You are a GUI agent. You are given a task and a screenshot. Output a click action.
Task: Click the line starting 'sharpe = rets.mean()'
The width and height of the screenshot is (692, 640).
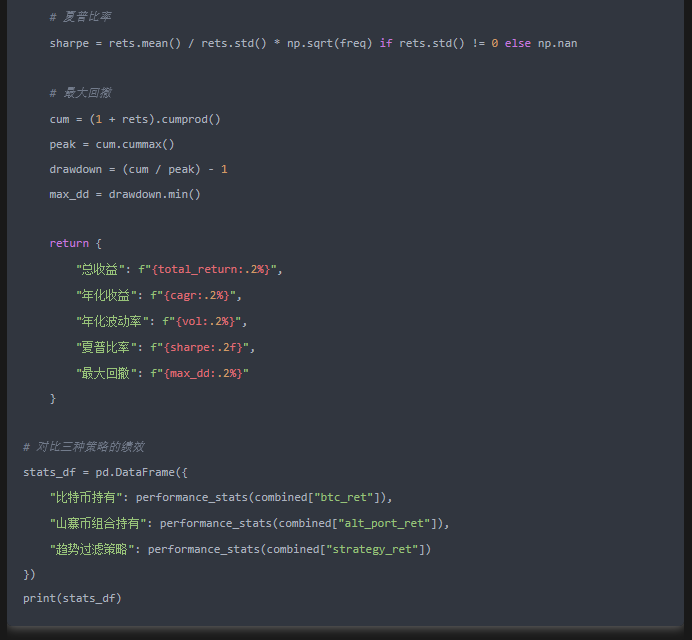click(x=313, y=43)
